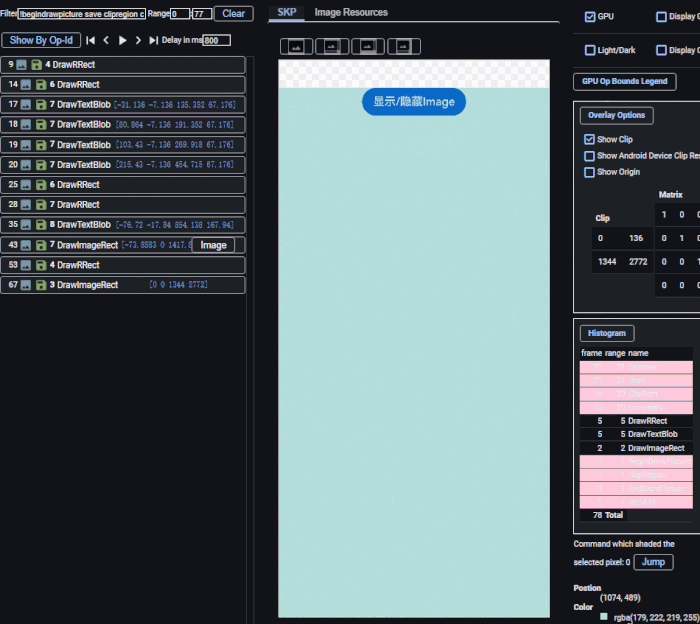Click the fourth view-mode icon above the canvas
Screen dimensions: 700x624
[404, 46]
